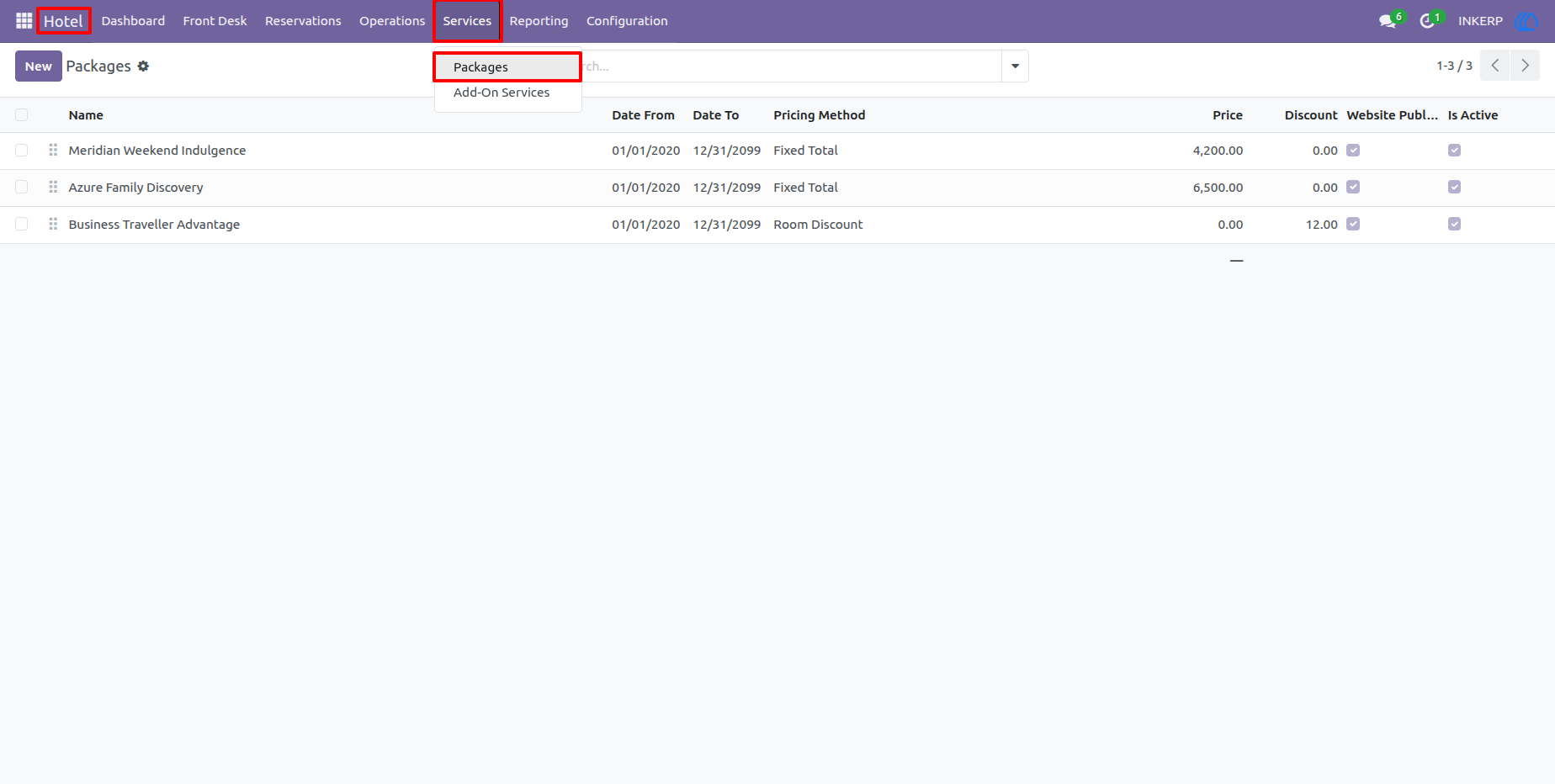
Task: Open the Reporting menu
Action: point(539,21)
